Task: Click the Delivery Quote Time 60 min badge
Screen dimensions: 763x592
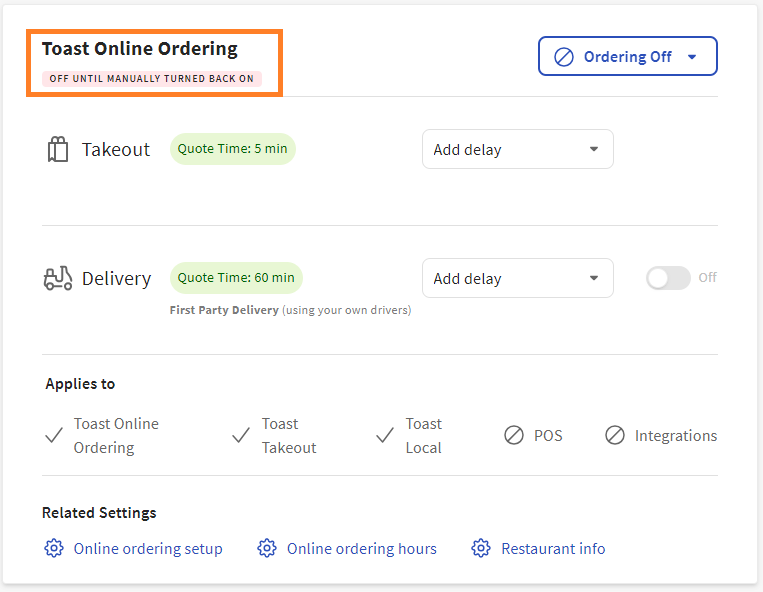Action: tap(236, 278)
